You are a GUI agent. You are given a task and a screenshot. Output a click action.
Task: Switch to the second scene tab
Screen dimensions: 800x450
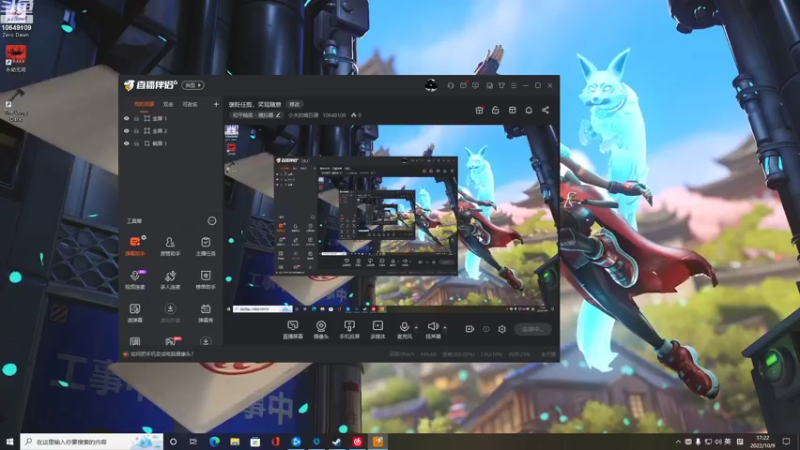[x=168, y=104]
